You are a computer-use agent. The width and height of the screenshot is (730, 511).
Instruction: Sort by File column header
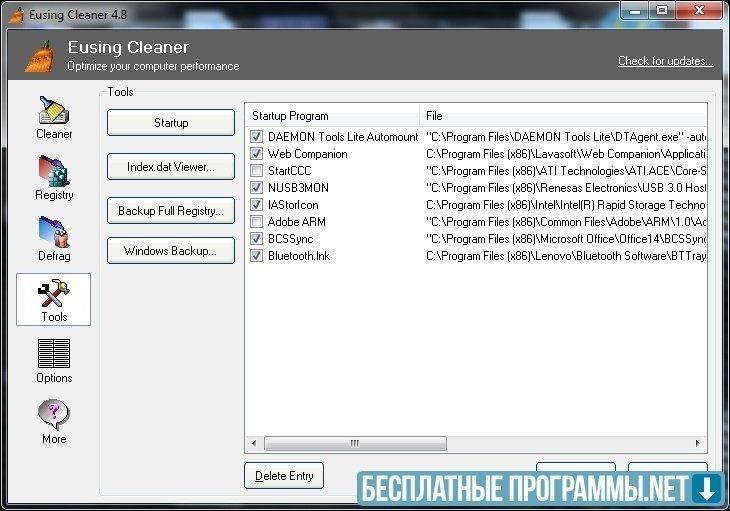tap(563, 115)
